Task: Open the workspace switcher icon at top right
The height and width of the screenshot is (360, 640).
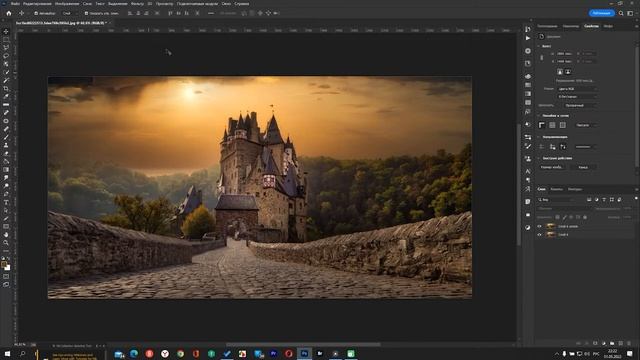Action: (x=630, y=13)
